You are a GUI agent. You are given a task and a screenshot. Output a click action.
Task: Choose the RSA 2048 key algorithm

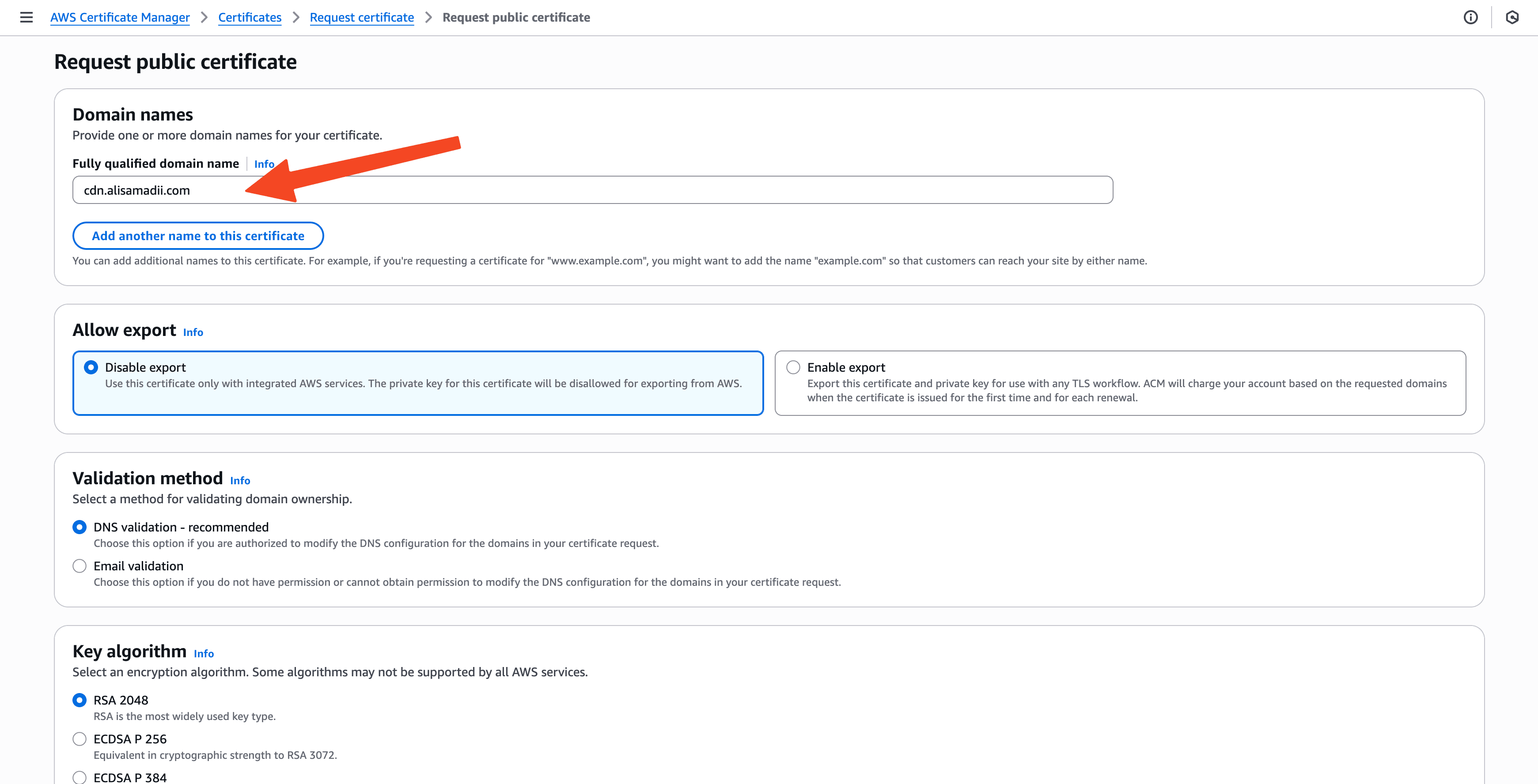(80, 701)
